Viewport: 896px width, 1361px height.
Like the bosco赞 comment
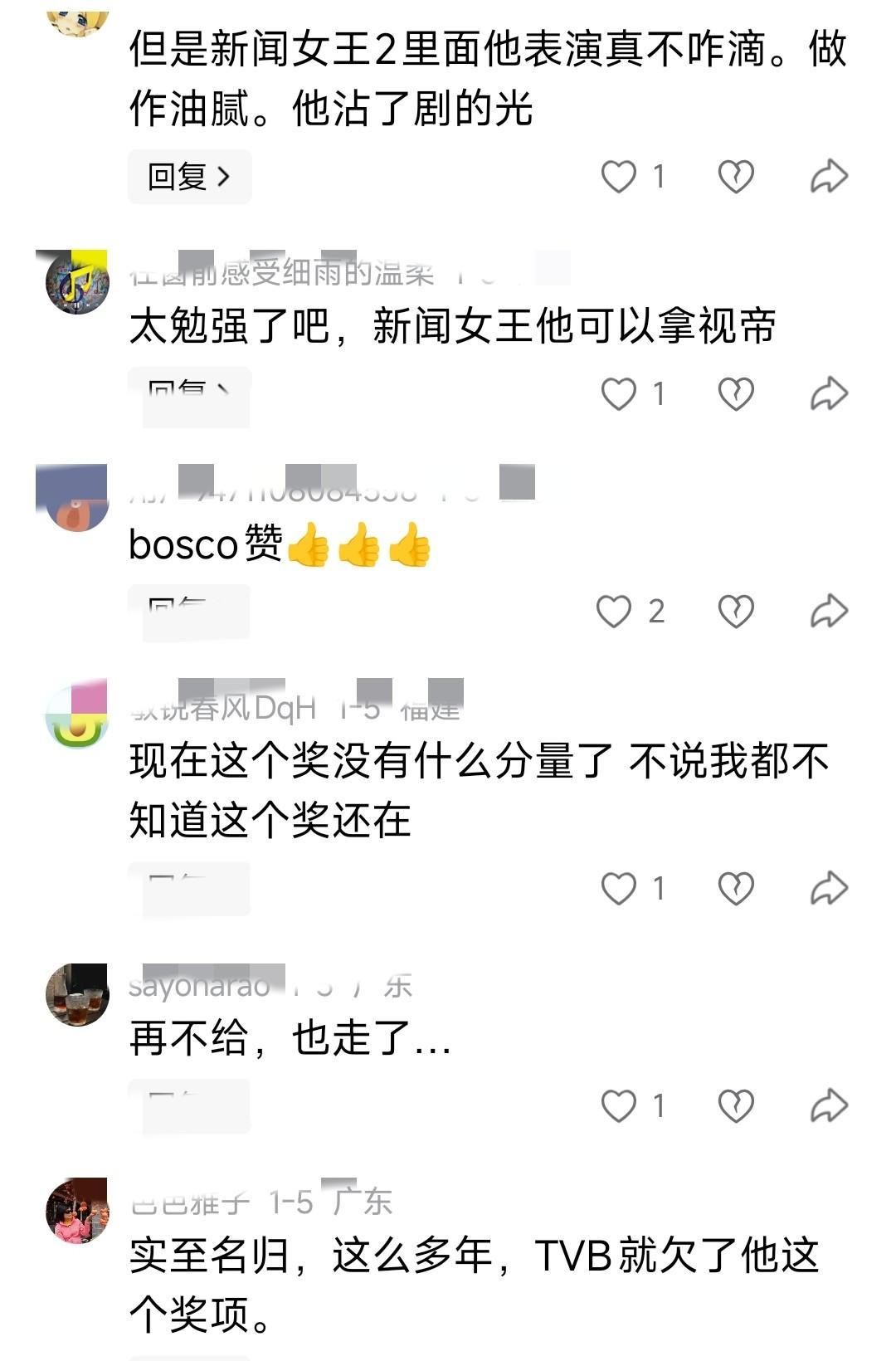coord(614,612)
